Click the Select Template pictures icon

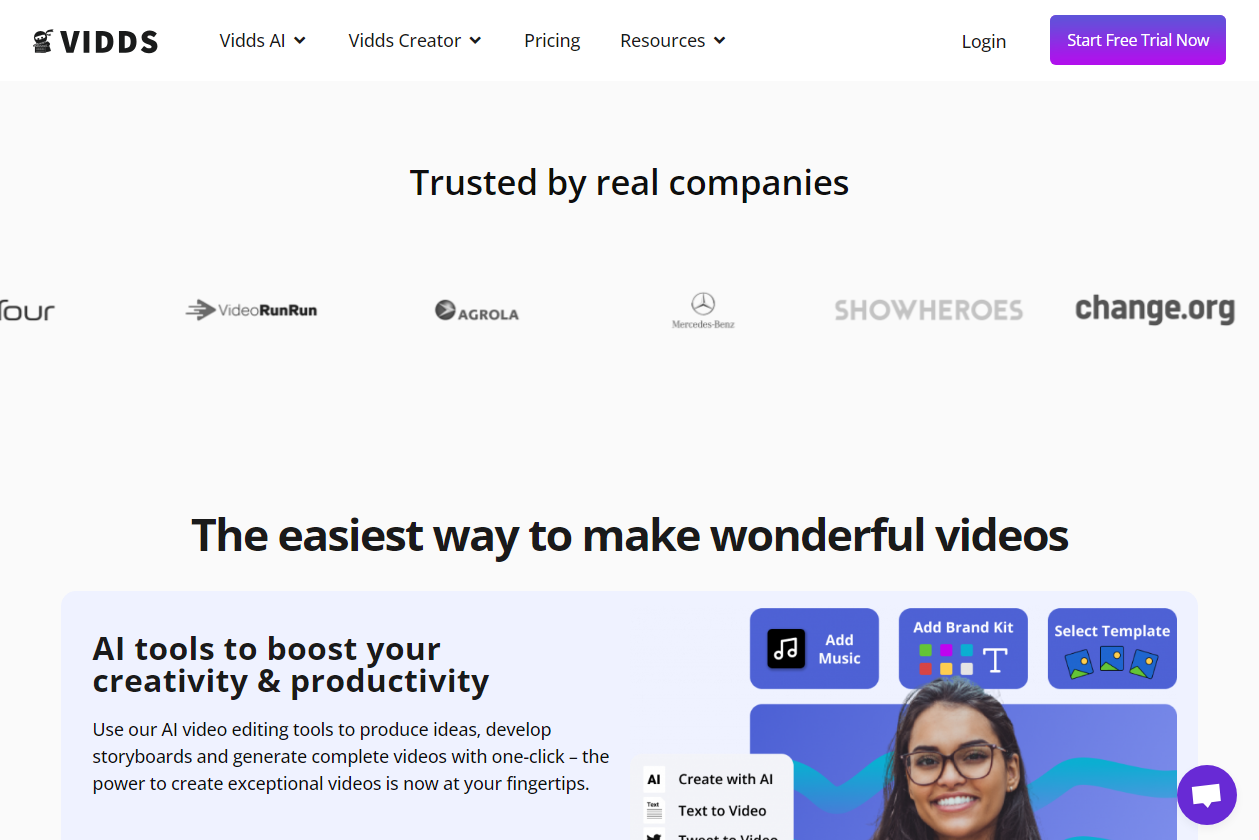click(x=1112, y=662)
